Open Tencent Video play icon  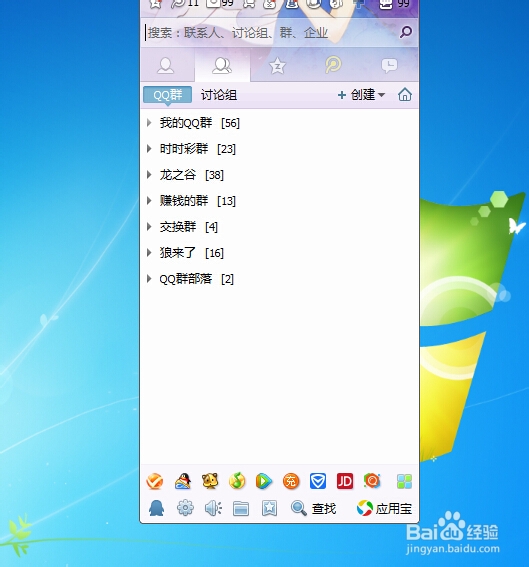pos(264,481)
